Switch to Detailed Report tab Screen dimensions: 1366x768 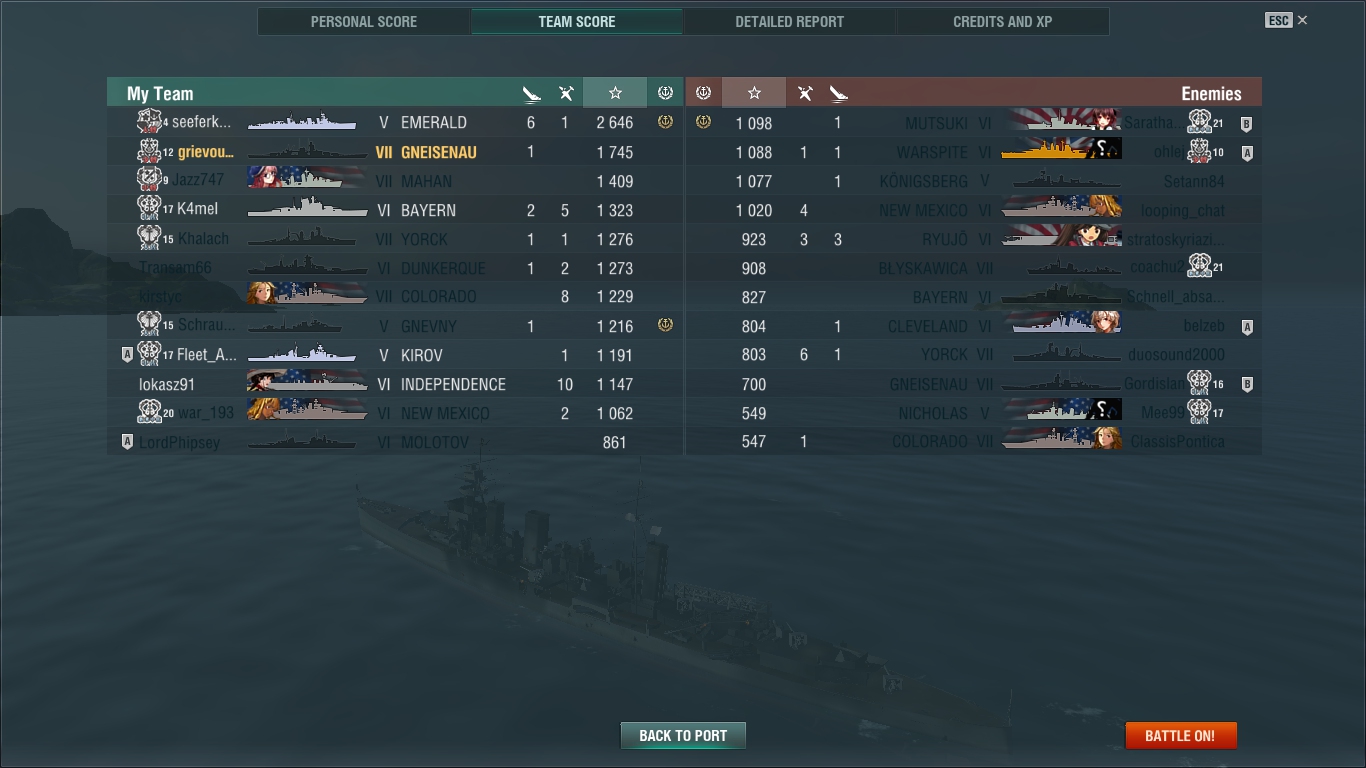[789, 21]
